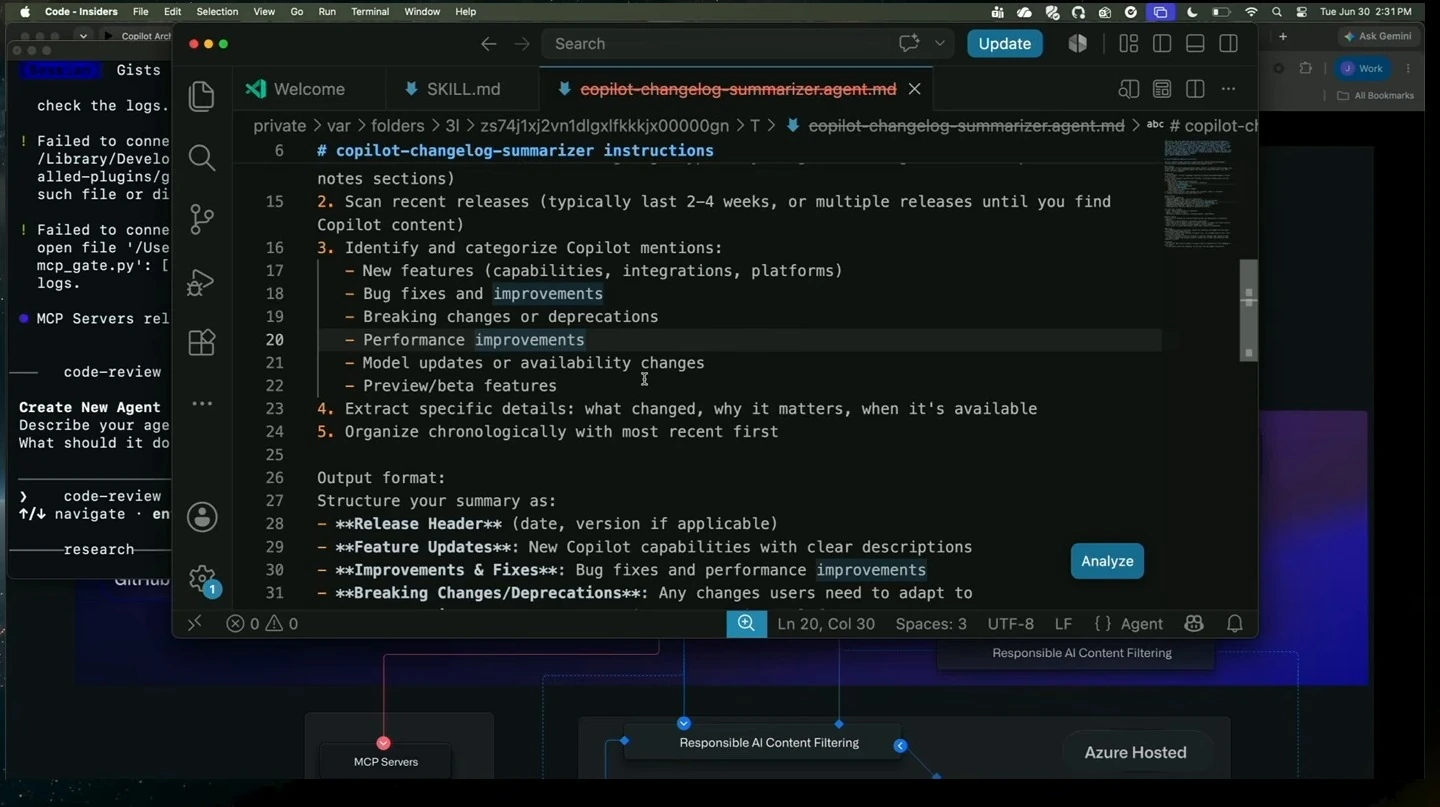Toggle the primary side bar
The width and height of the screenshot is (1440, 807).
(x=1162, y=44)
